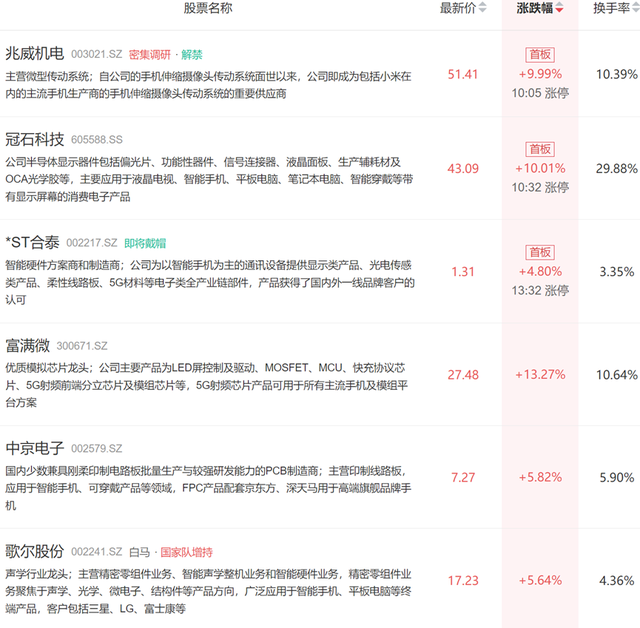
Task: Click the 国家队增持 tag on 歌尔股份
Action: click(187, 553)
